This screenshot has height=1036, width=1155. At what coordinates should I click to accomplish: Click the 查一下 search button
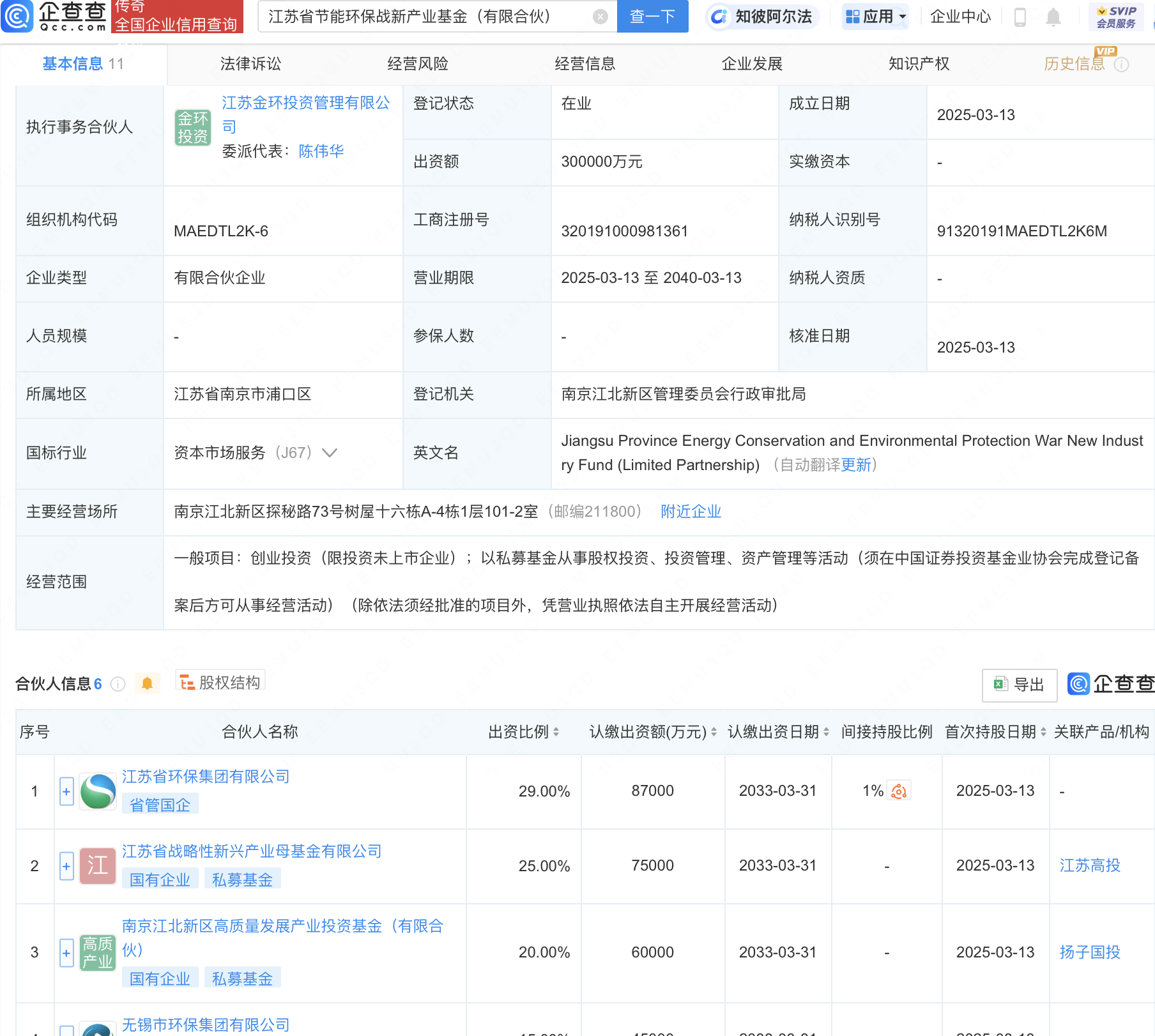point(652,17)
